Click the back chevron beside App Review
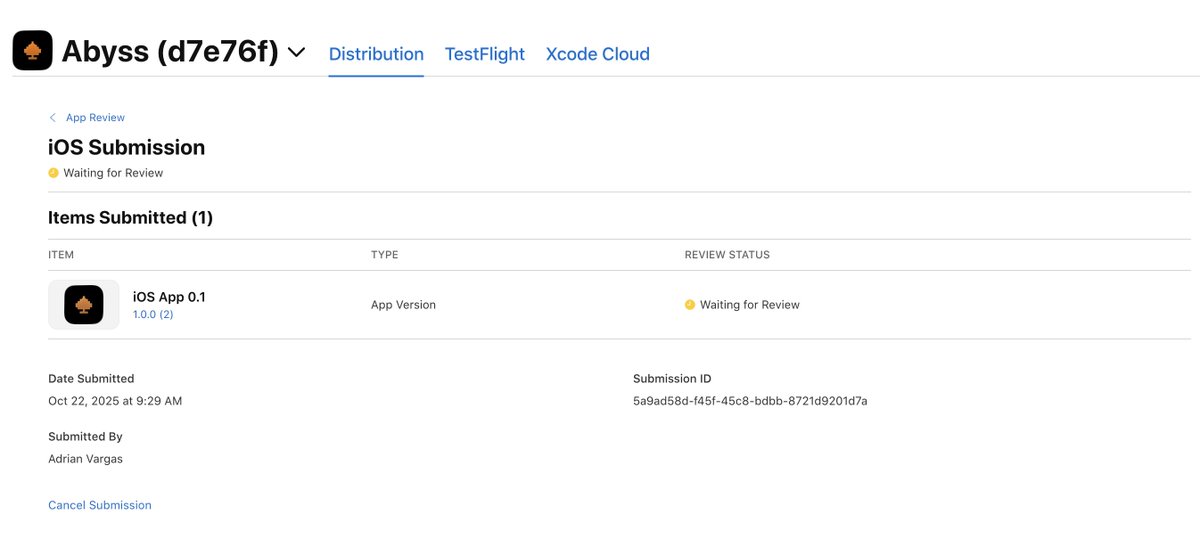The image size is (1200, 555). 53,118
